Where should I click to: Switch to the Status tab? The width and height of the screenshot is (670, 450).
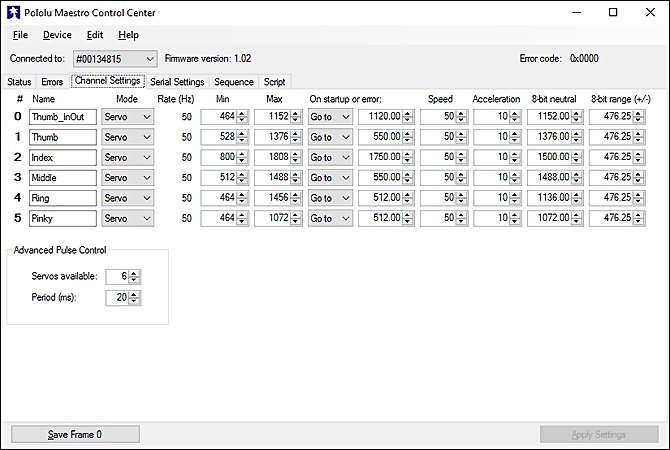(x=19, y=82)
